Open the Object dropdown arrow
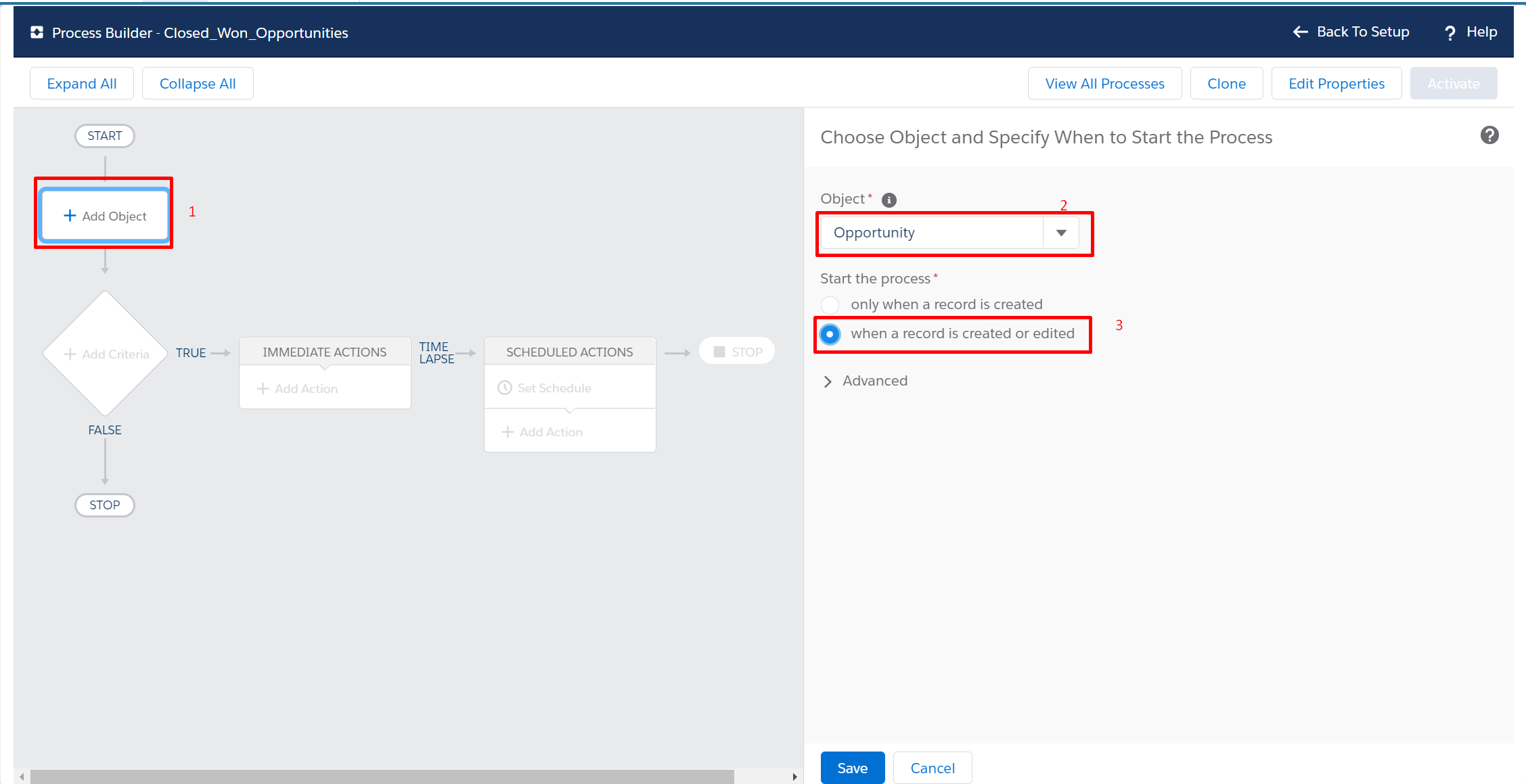1526x784 pixels. coord(1060,233)
